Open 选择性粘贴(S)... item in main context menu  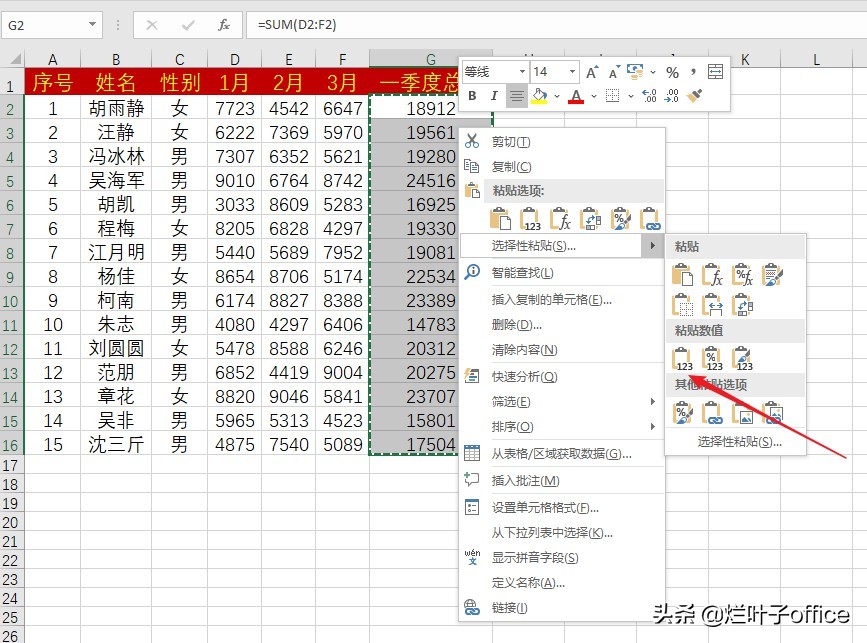coord(562,245)
